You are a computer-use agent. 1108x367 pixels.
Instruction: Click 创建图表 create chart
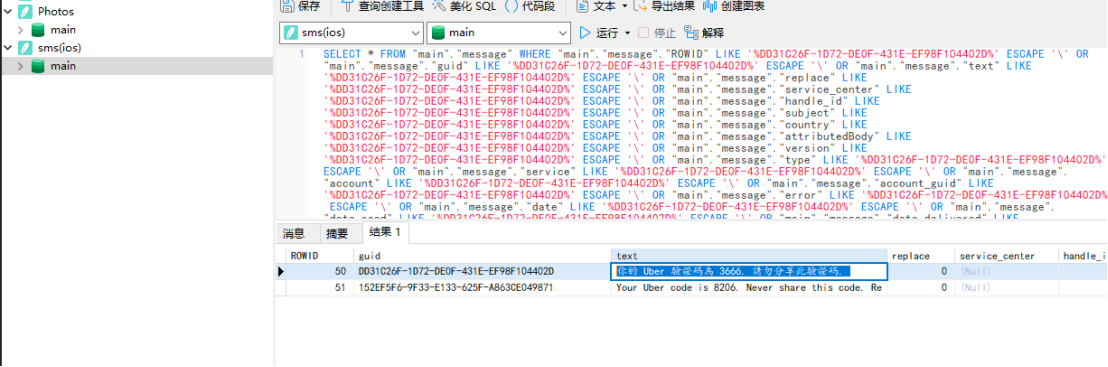(733, 6)
